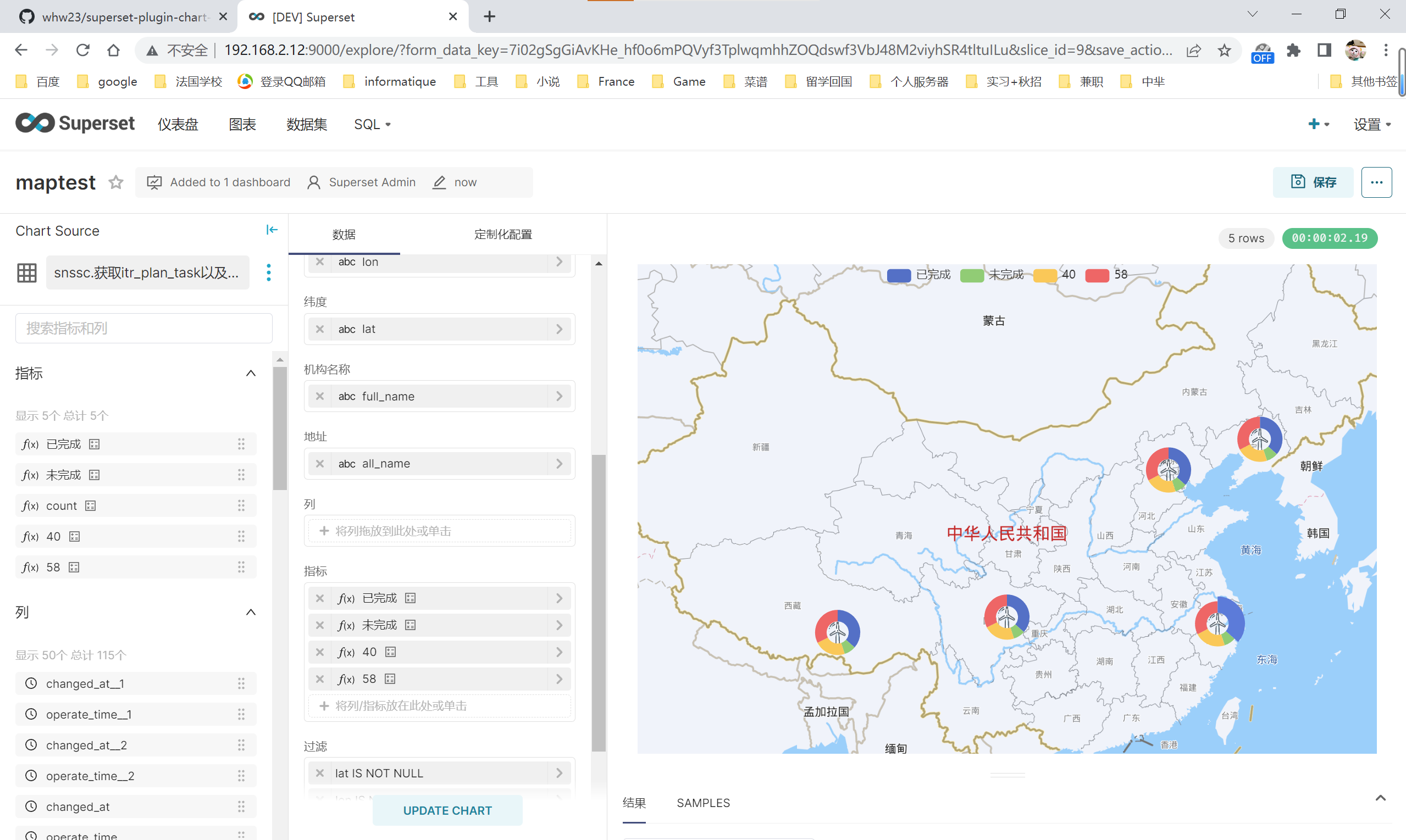Collapse the Chart Source panel arrow

[272, 230]
